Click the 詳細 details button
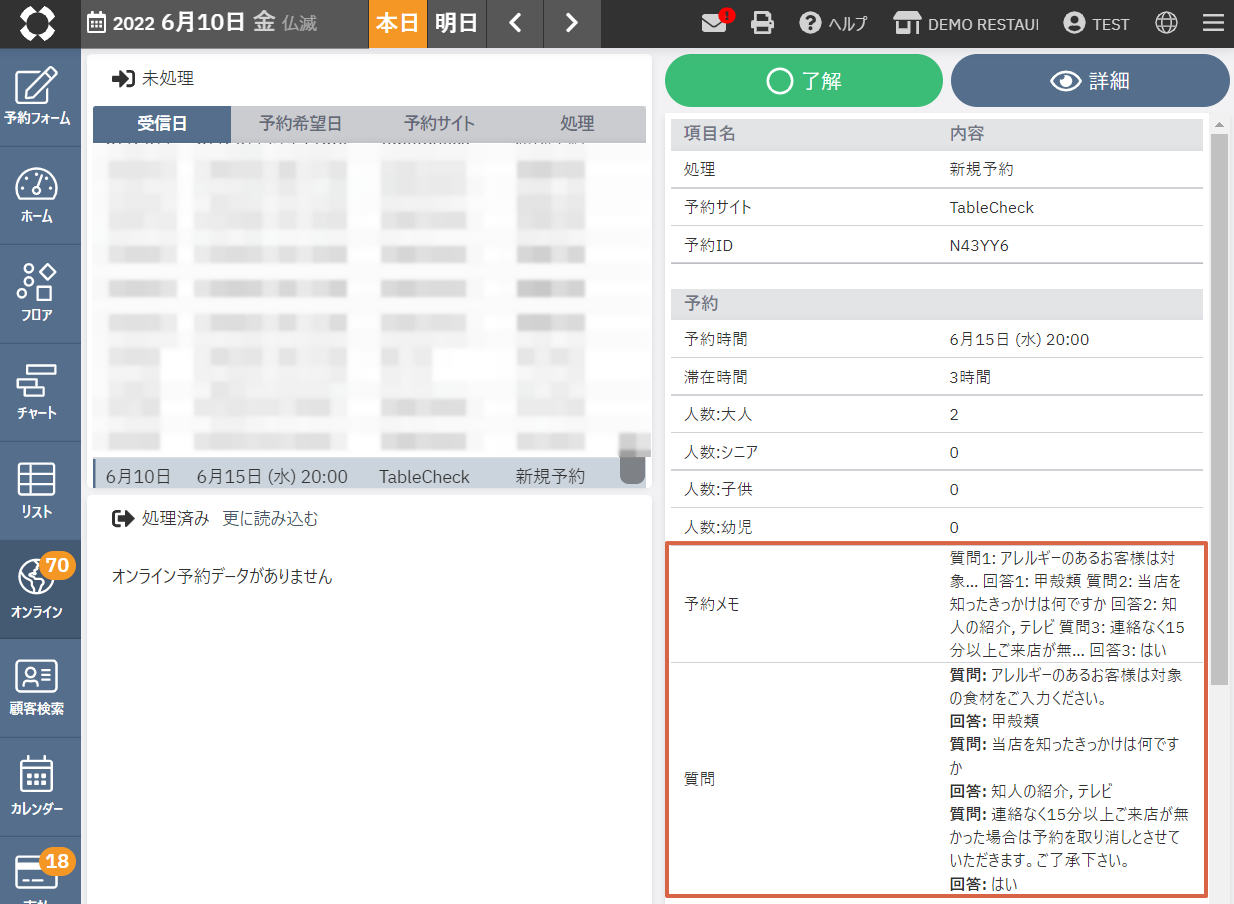This screenshot has height=904, width=1234. click(1090, 81)
